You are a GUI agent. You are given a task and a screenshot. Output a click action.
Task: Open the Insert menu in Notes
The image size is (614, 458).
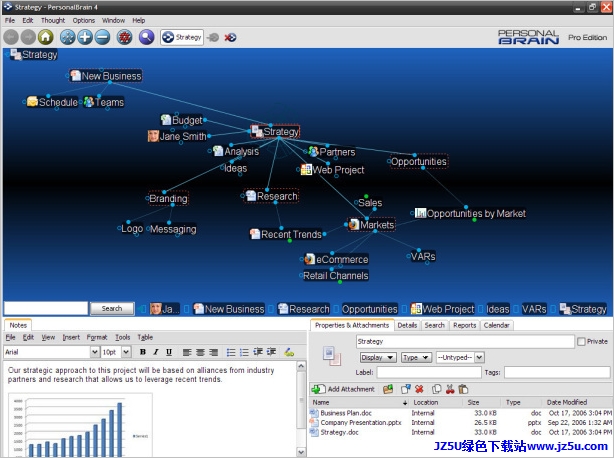click(71, 337)
